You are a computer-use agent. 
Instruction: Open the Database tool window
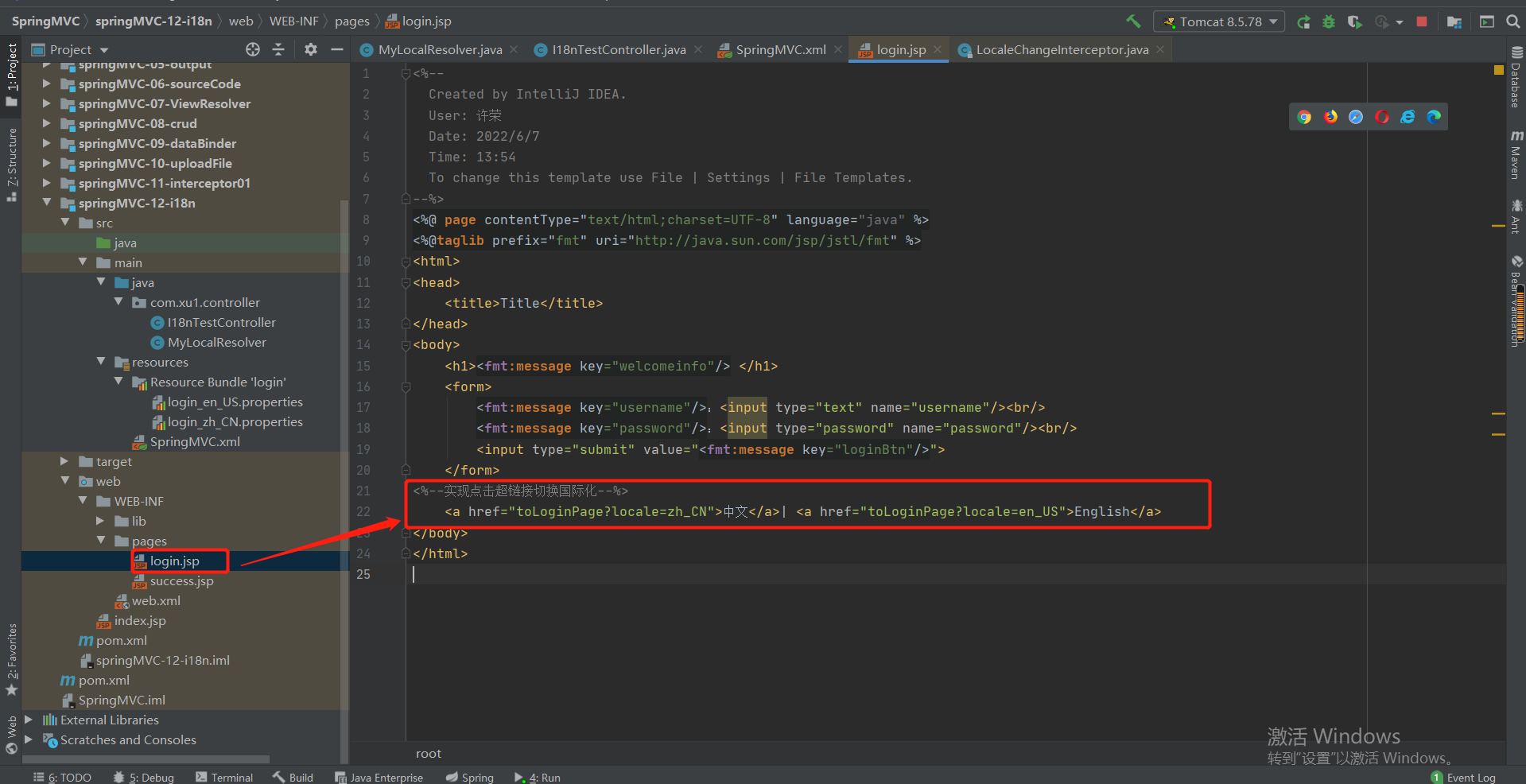[x=1516, y=76]
